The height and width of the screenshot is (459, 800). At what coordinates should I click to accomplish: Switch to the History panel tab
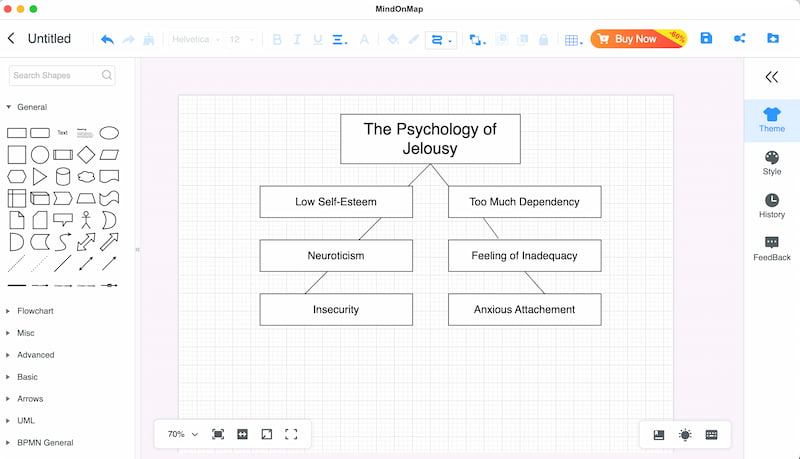pyautogui.click(x=771, y=205)
